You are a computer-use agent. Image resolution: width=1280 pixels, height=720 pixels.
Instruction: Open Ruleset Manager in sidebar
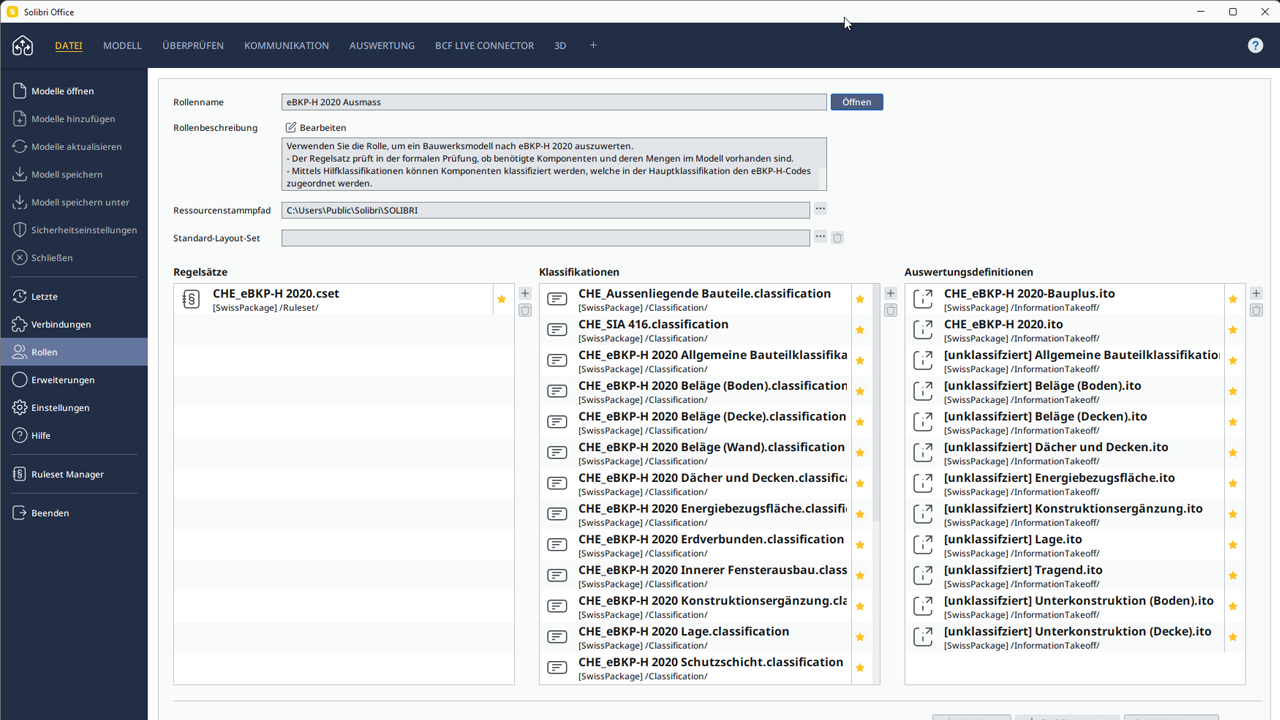tap(74, 474)
